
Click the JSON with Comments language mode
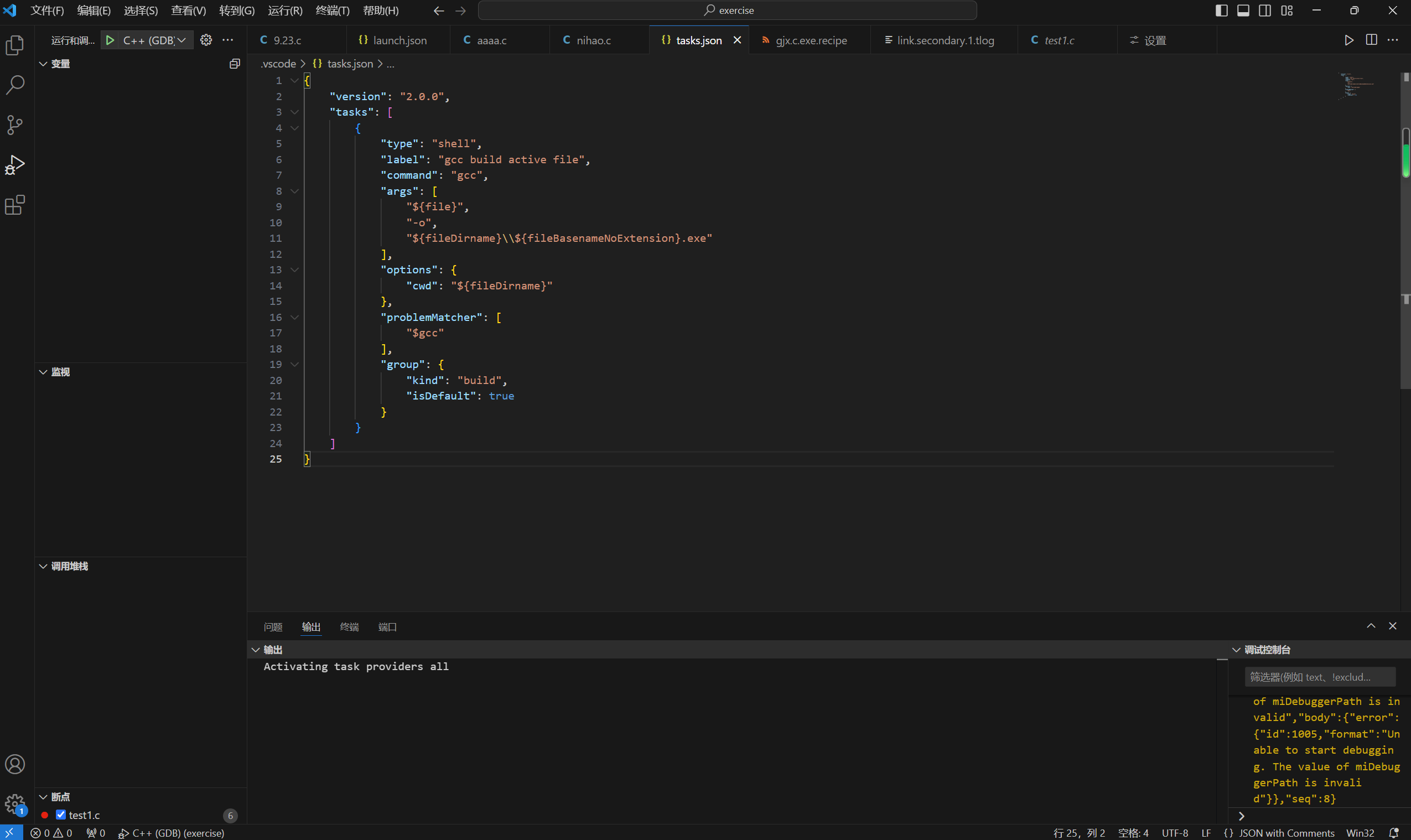(x=1286, y=833)
